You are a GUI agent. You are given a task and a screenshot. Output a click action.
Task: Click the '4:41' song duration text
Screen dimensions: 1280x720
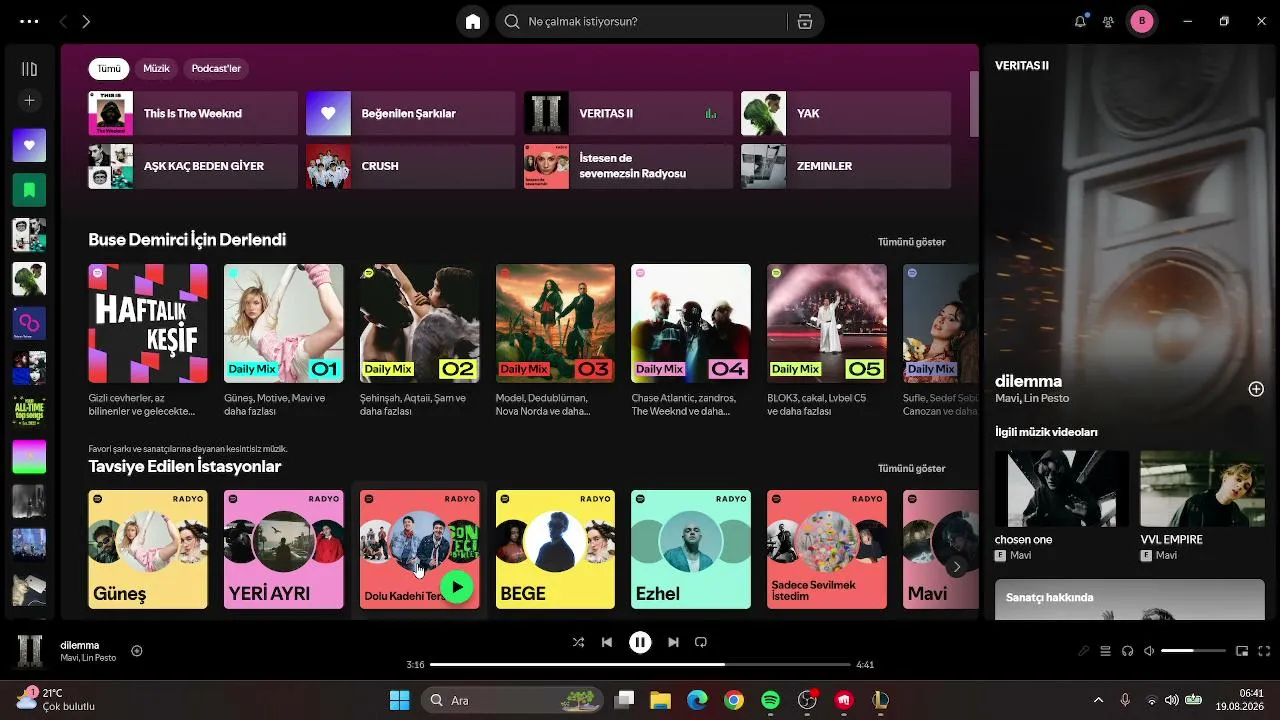(x=865, y=664)
